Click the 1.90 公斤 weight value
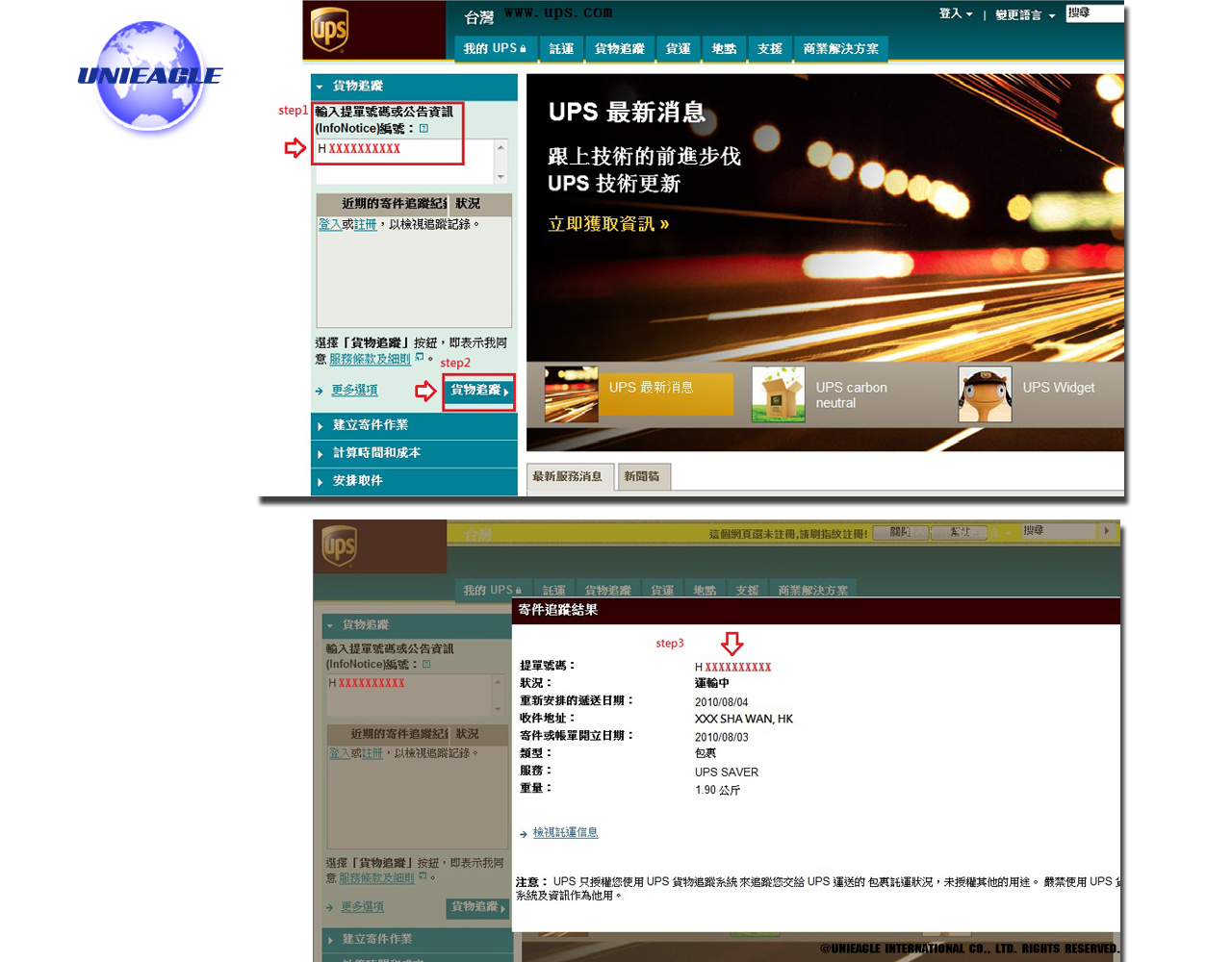 [x=718, y=791]
